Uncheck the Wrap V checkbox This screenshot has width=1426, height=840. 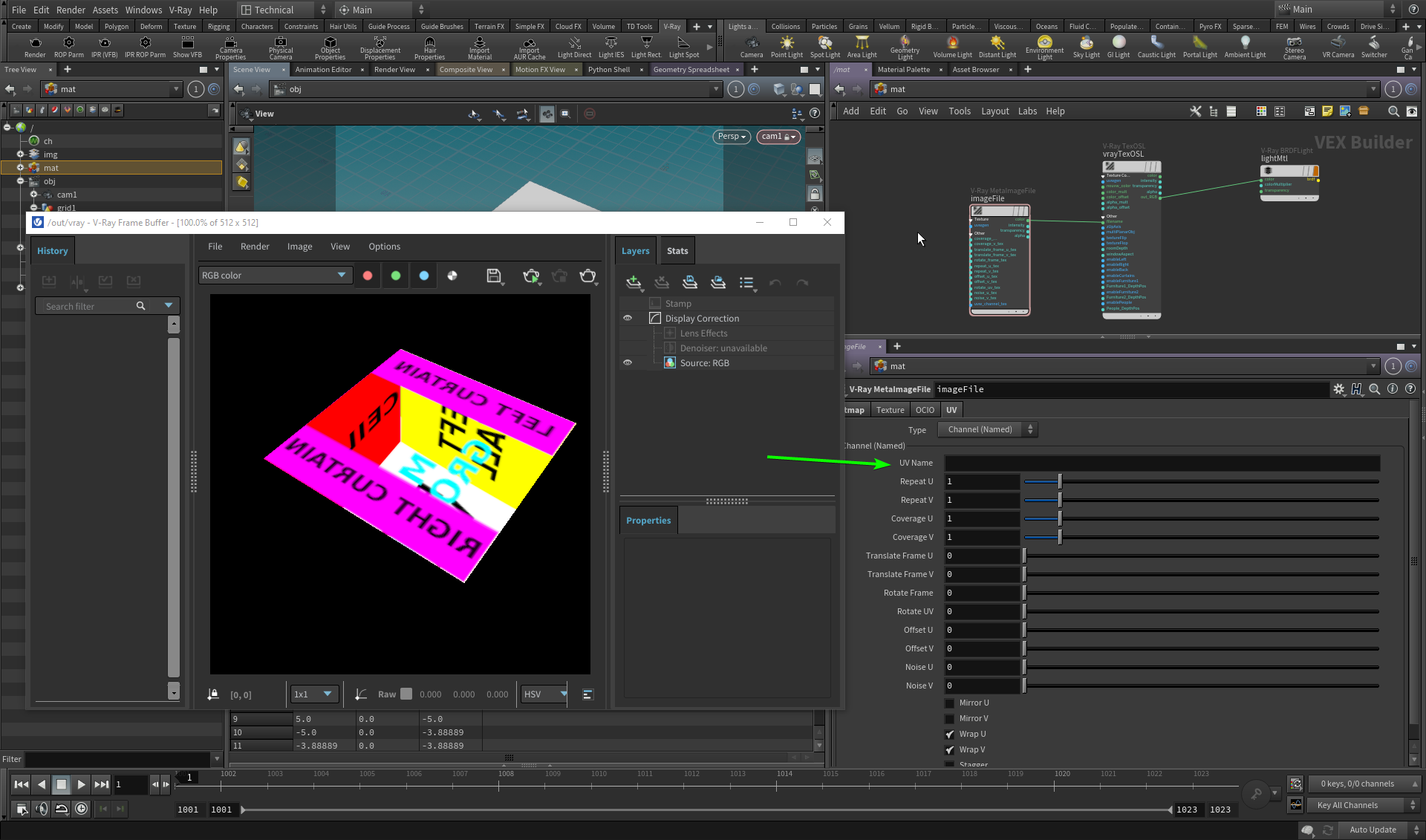(949, 749)
